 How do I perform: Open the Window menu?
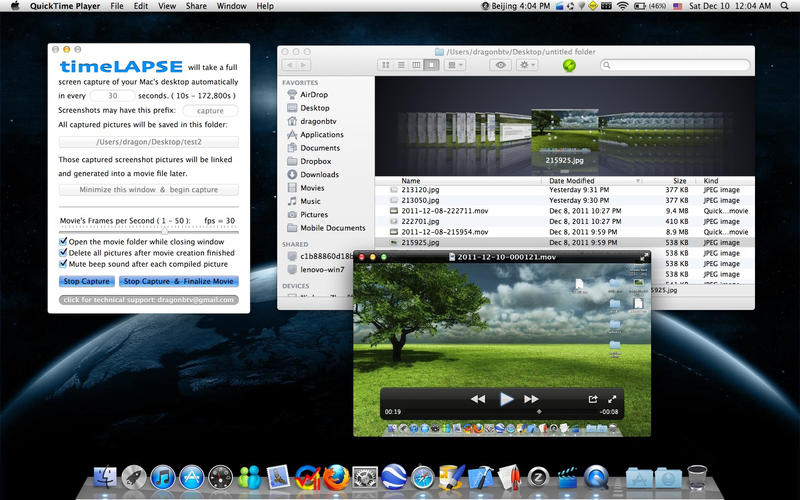(x=232, y=6)
